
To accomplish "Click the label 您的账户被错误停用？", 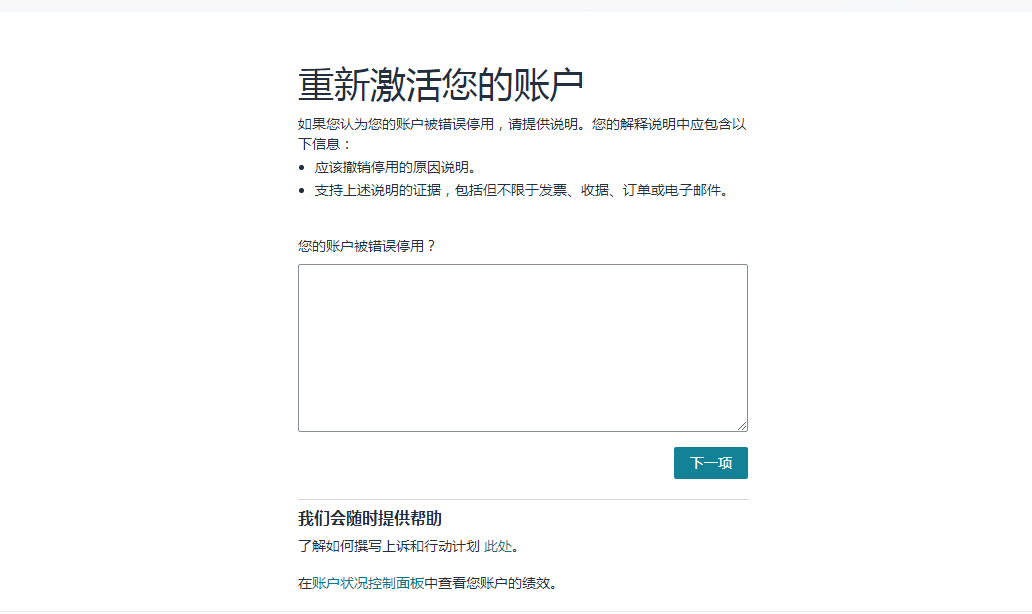I will tap(367, 245).
